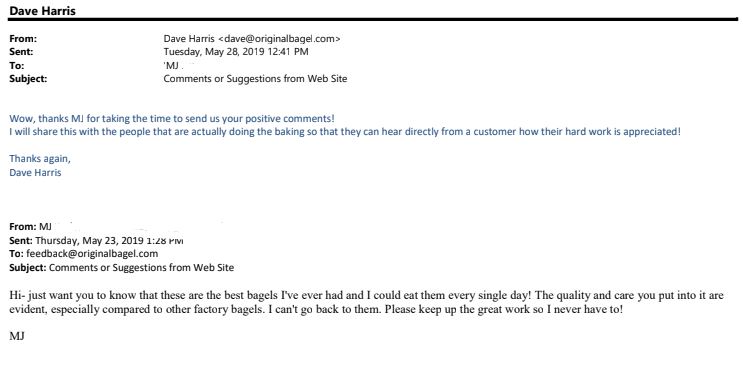Click the top Sent: field label
Image resolution: width=743 pixels, height=373 pixels.
(21, 52)
